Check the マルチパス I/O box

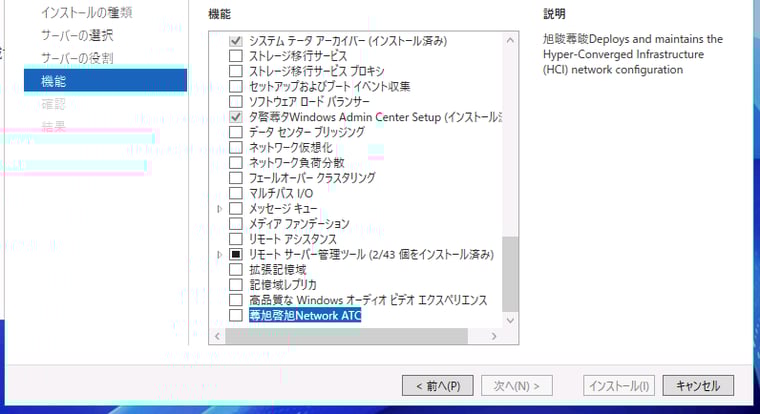click(x=236, y=193)
